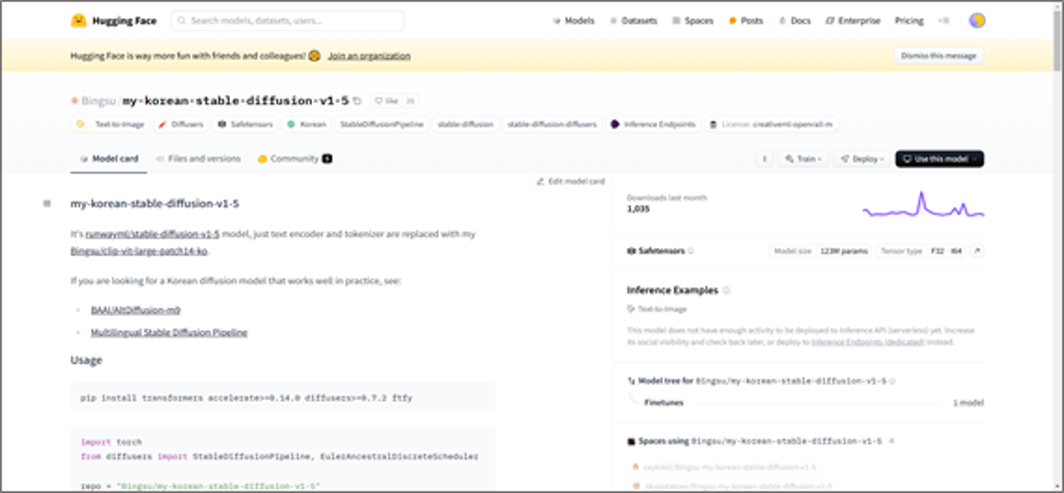
Task: Click the Text-to-Image inference label
Action: tap(658, 309)
